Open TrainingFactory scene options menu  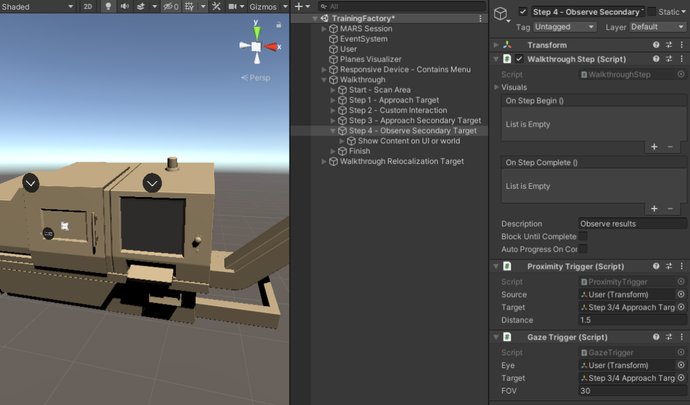point(480,18)
